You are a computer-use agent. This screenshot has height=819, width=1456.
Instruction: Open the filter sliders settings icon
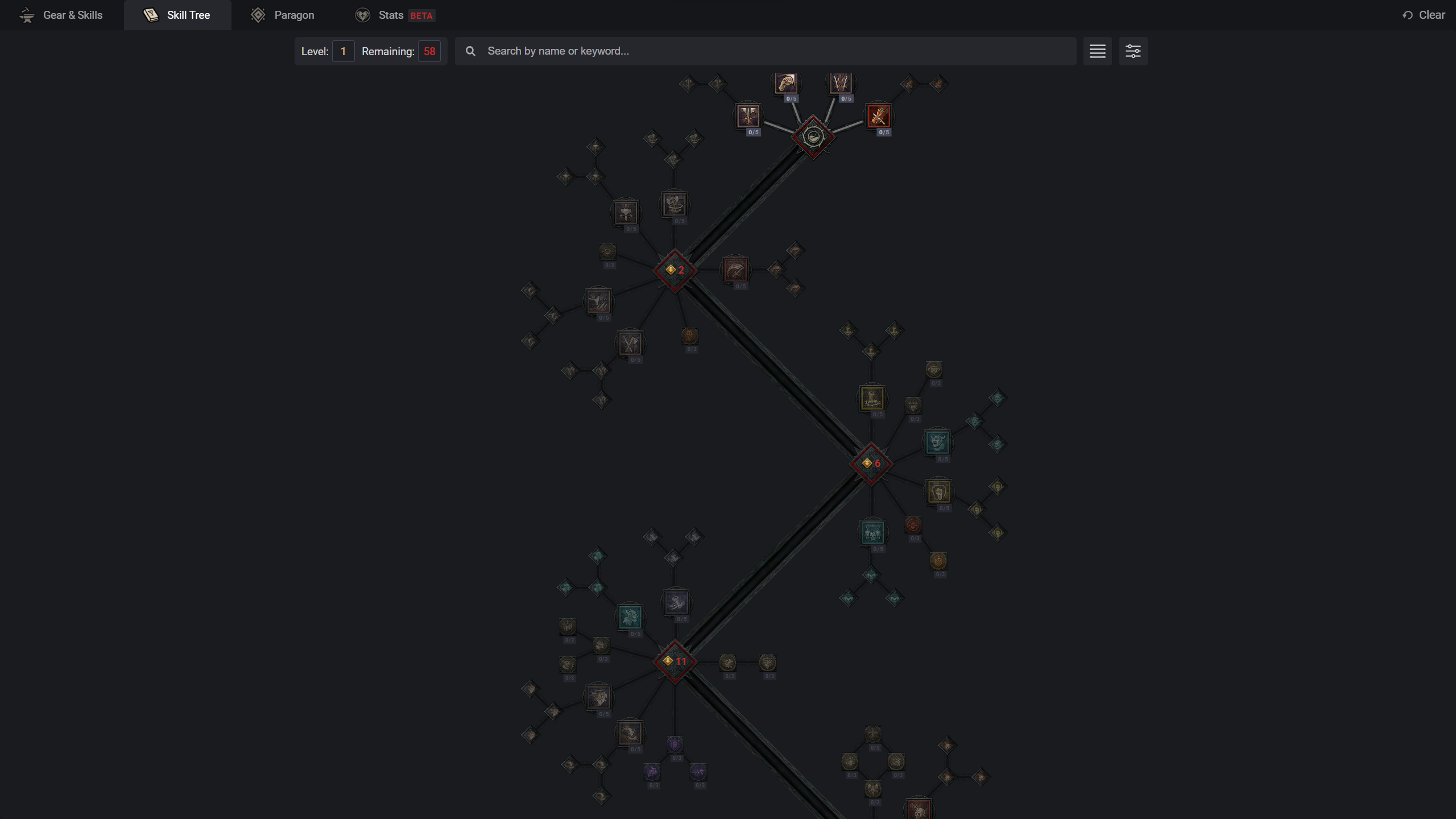[x=1133, y=51]
